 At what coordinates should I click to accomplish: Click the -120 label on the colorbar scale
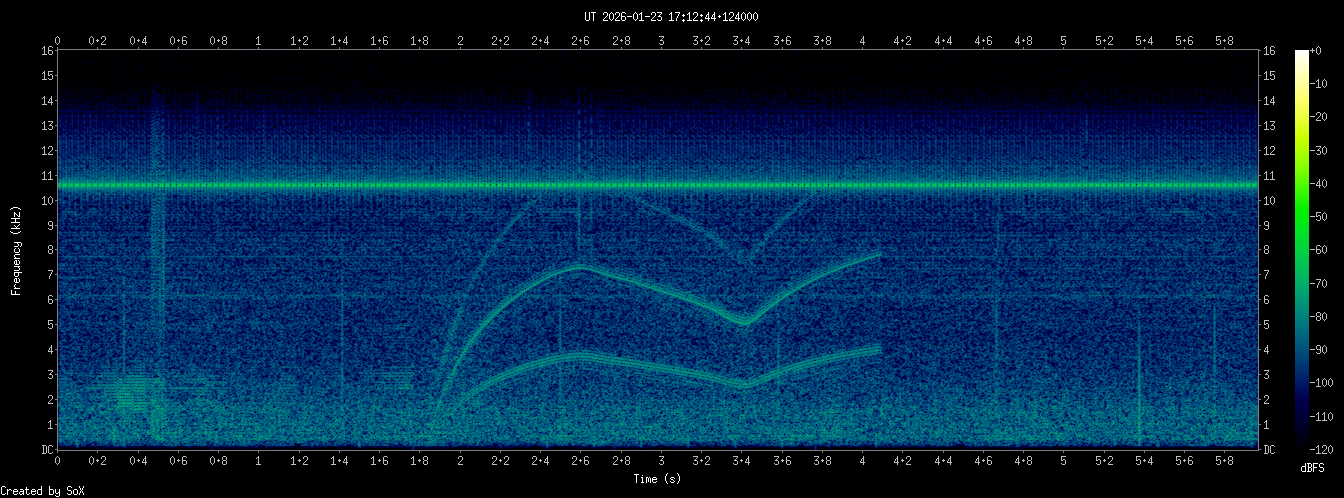coord(1328,449)
